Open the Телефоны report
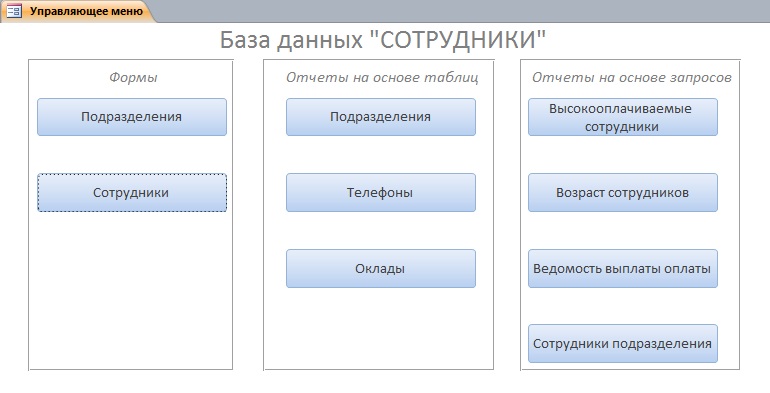The height and width of the screenshot is (393, 770). point(381,193)
